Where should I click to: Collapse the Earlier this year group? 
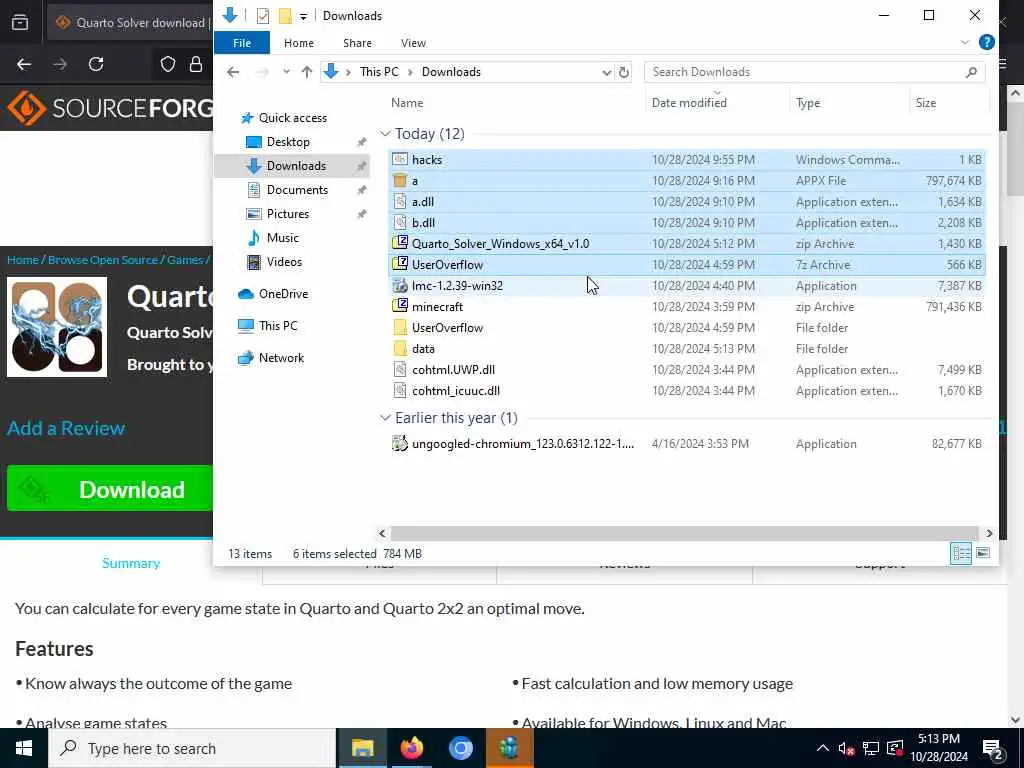(x=385, y=418)
